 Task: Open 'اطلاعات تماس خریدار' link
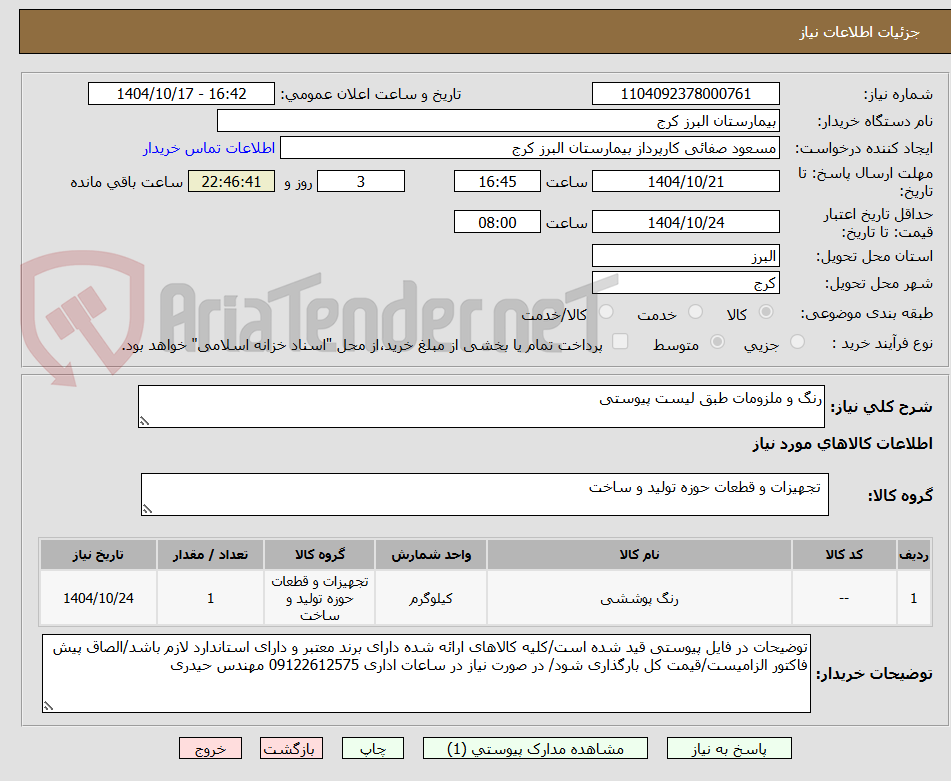(x=209, y=148)
